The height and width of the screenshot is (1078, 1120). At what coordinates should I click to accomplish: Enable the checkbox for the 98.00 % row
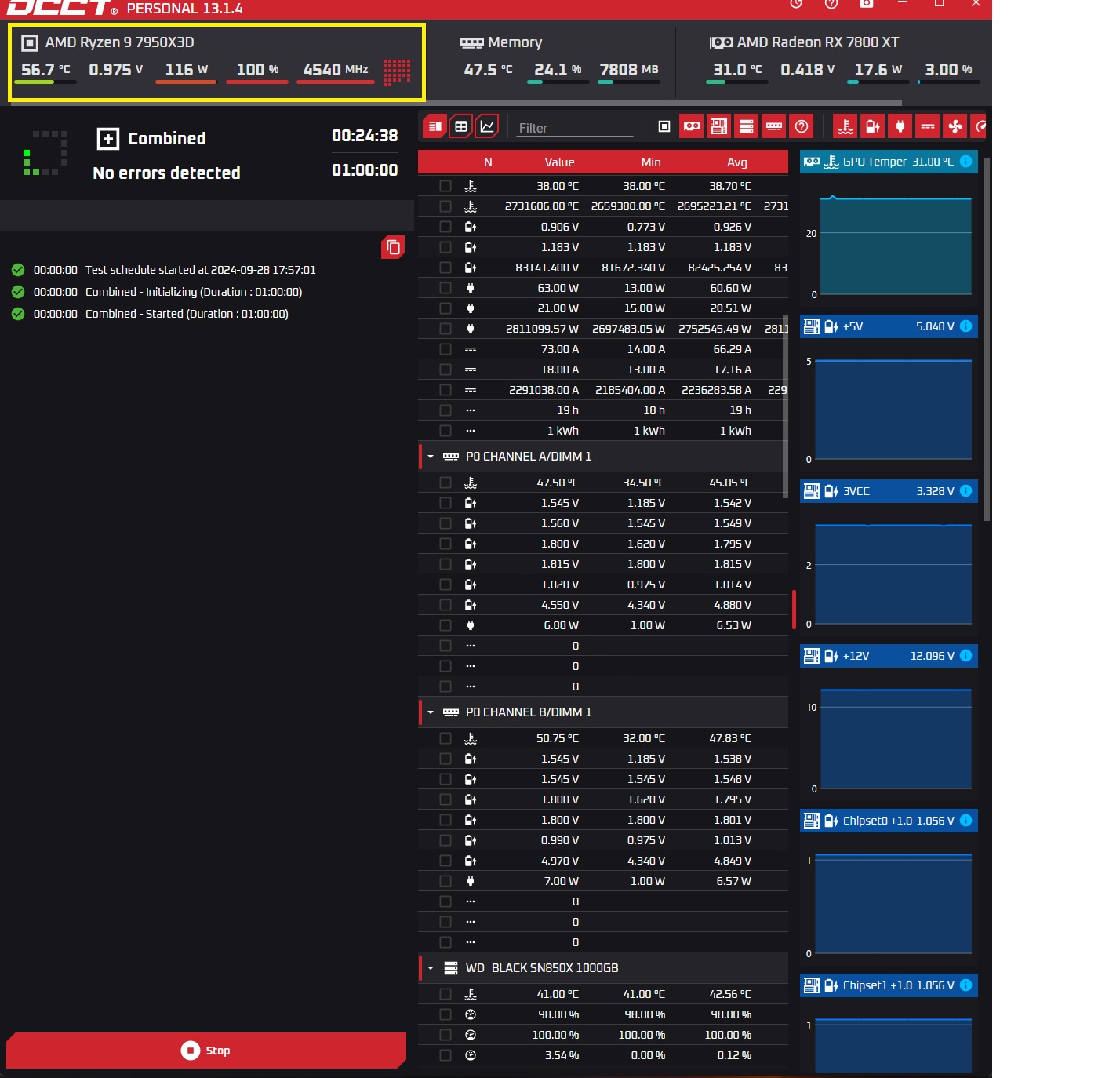[445, 1014]
